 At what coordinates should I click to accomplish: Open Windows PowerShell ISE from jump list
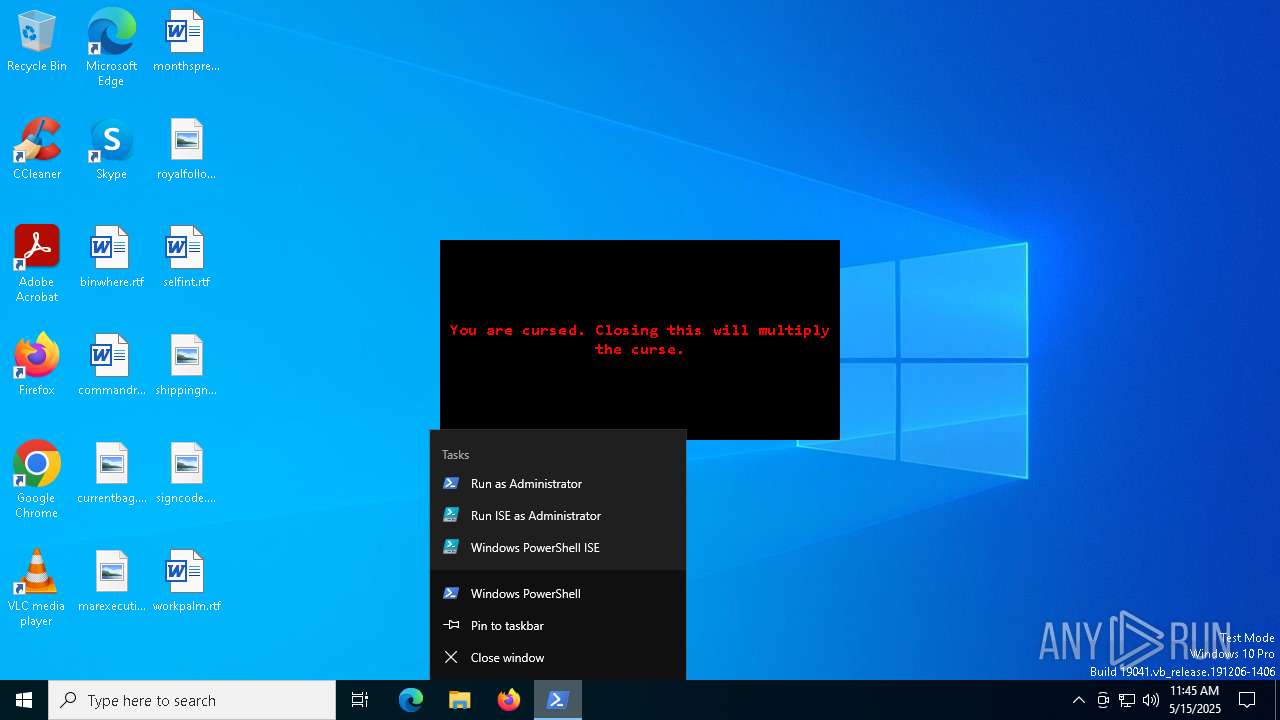pos(558,547)
